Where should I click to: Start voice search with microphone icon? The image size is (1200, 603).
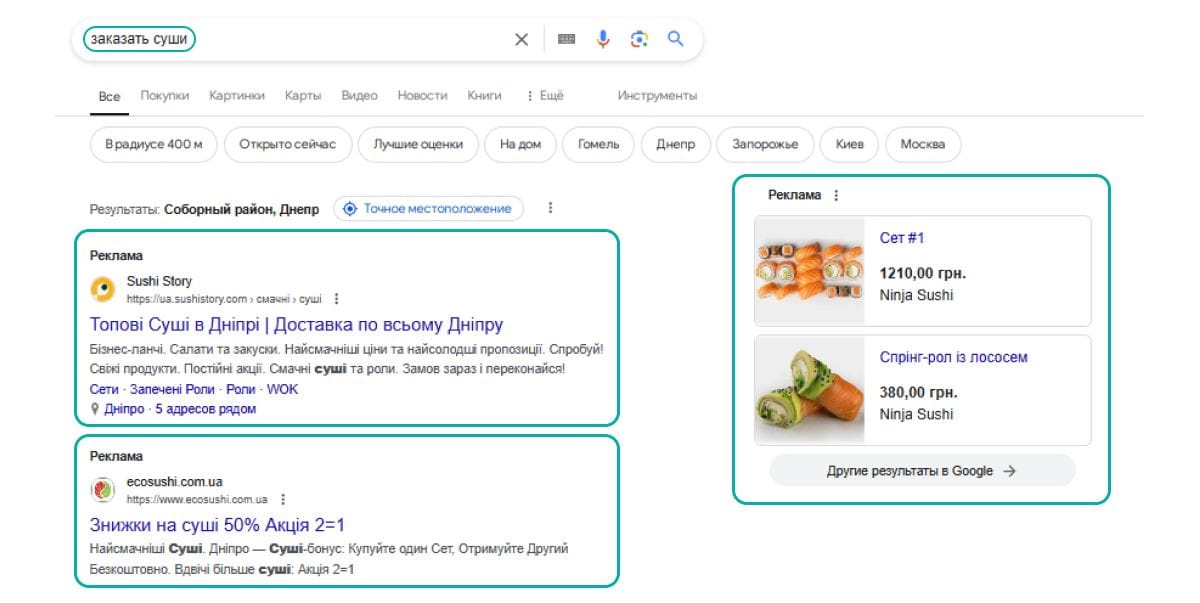[x=603, y=39]
